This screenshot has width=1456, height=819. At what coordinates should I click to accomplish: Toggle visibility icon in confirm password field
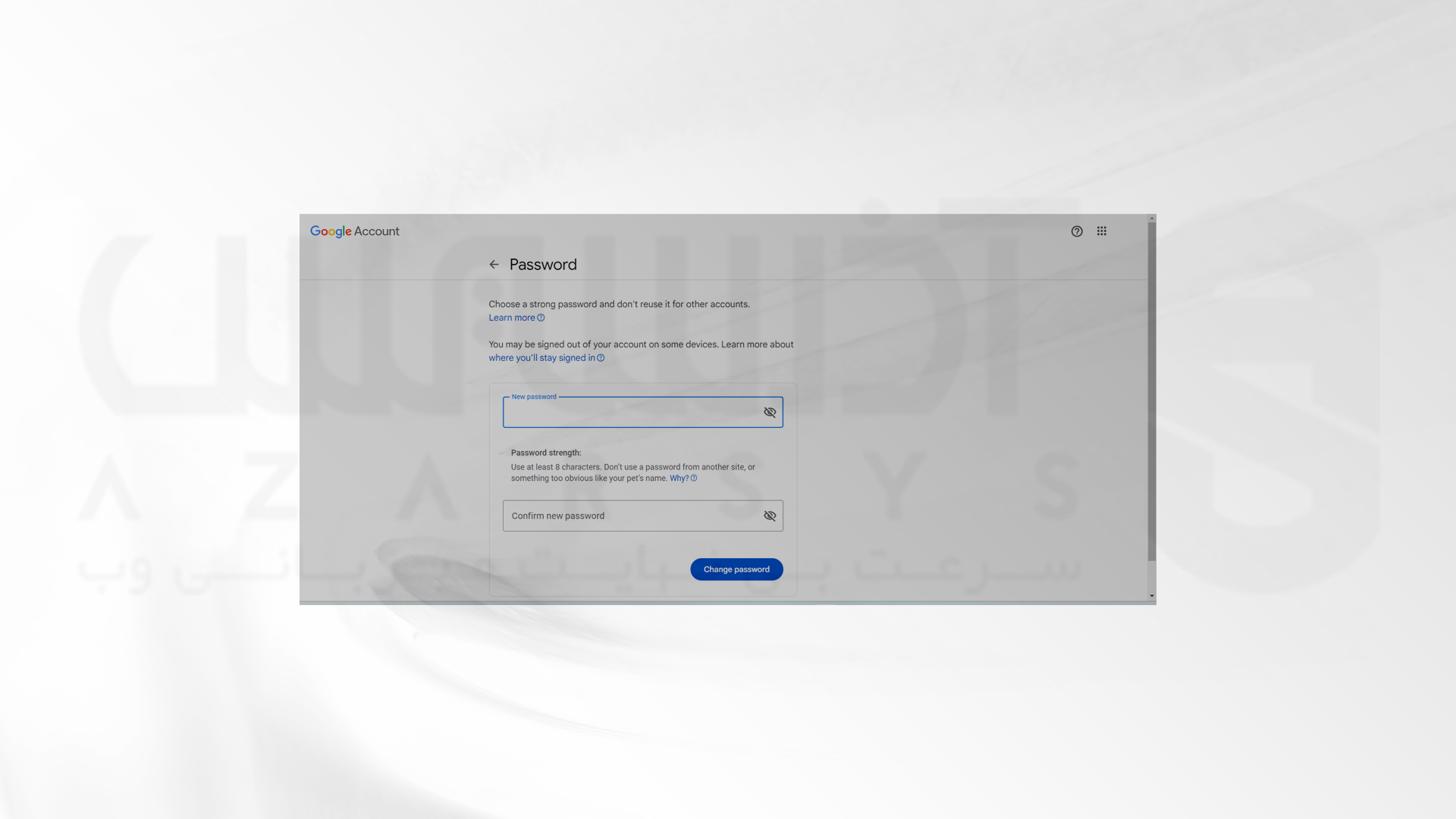[770, 515]
